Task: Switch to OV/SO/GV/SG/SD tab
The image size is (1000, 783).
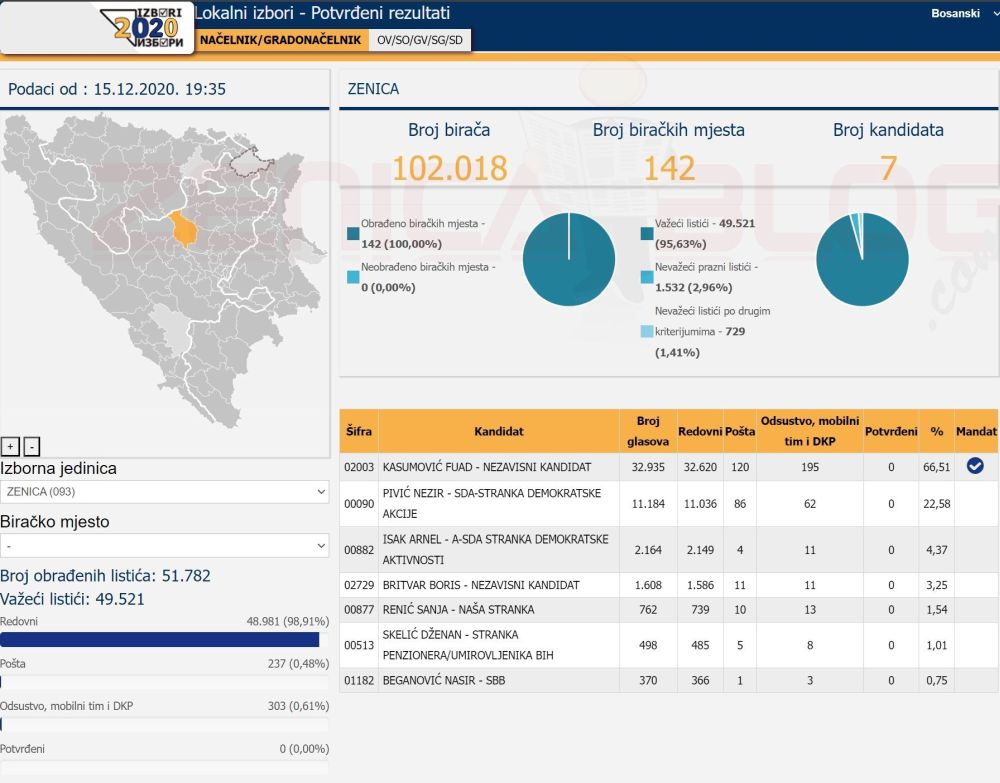Action: (420, 40)
